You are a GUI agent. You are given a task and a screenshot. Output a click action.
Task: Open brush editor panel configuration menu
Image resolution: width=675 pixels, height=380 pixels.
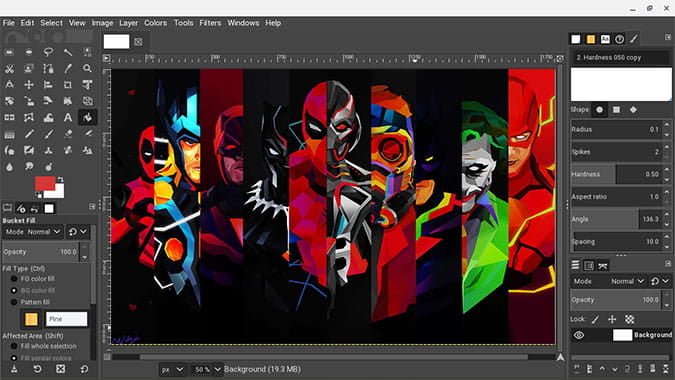[668, 37]
